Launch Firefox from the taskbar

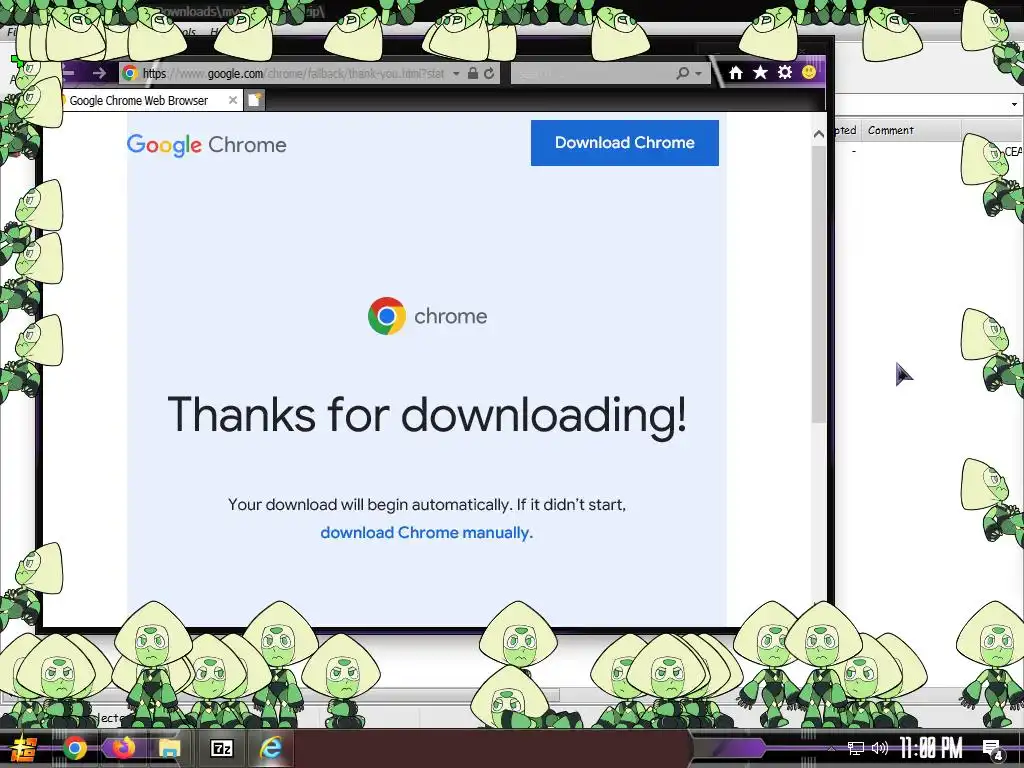pos(123,748)
